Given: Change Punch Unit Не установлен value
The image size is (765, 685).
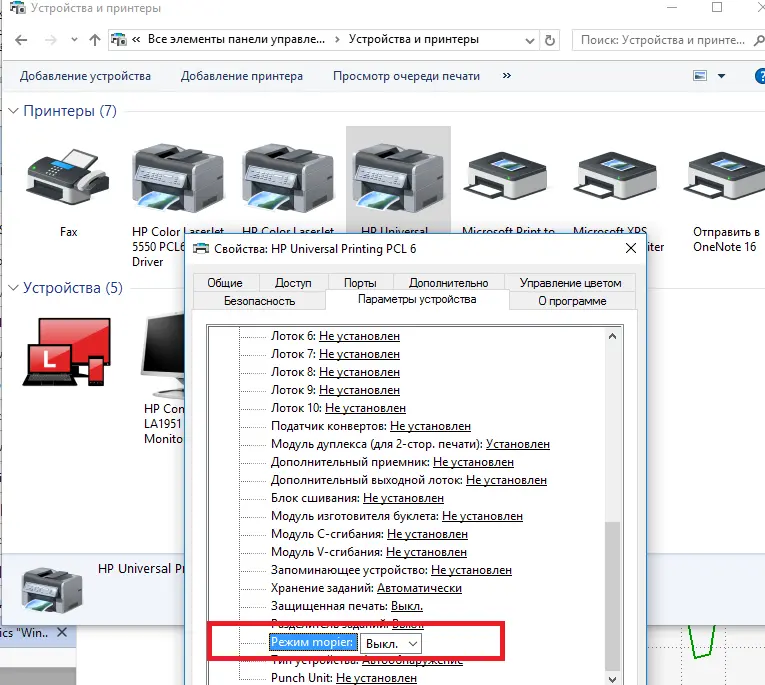Looking at the screenshot, I should (x=376, y=679).
